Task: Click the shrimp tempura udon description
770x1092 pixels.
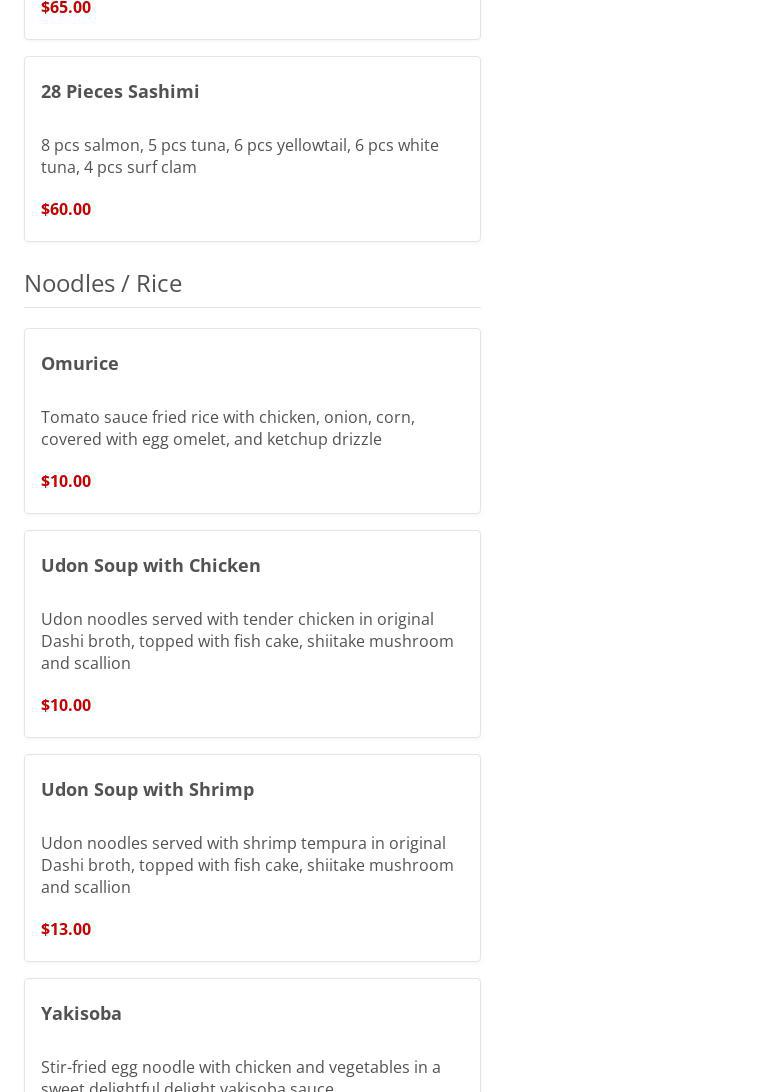Action: (246, 865)
